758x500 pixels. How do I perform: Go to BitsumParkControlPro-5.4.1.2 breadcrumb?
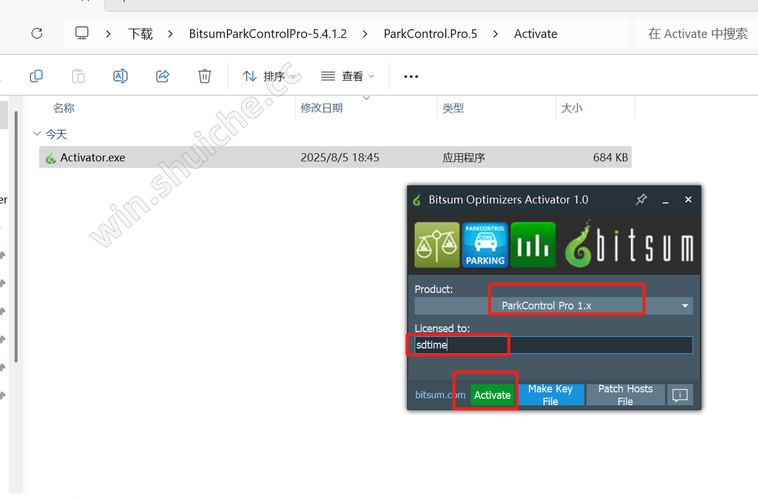tap(268, 34)
